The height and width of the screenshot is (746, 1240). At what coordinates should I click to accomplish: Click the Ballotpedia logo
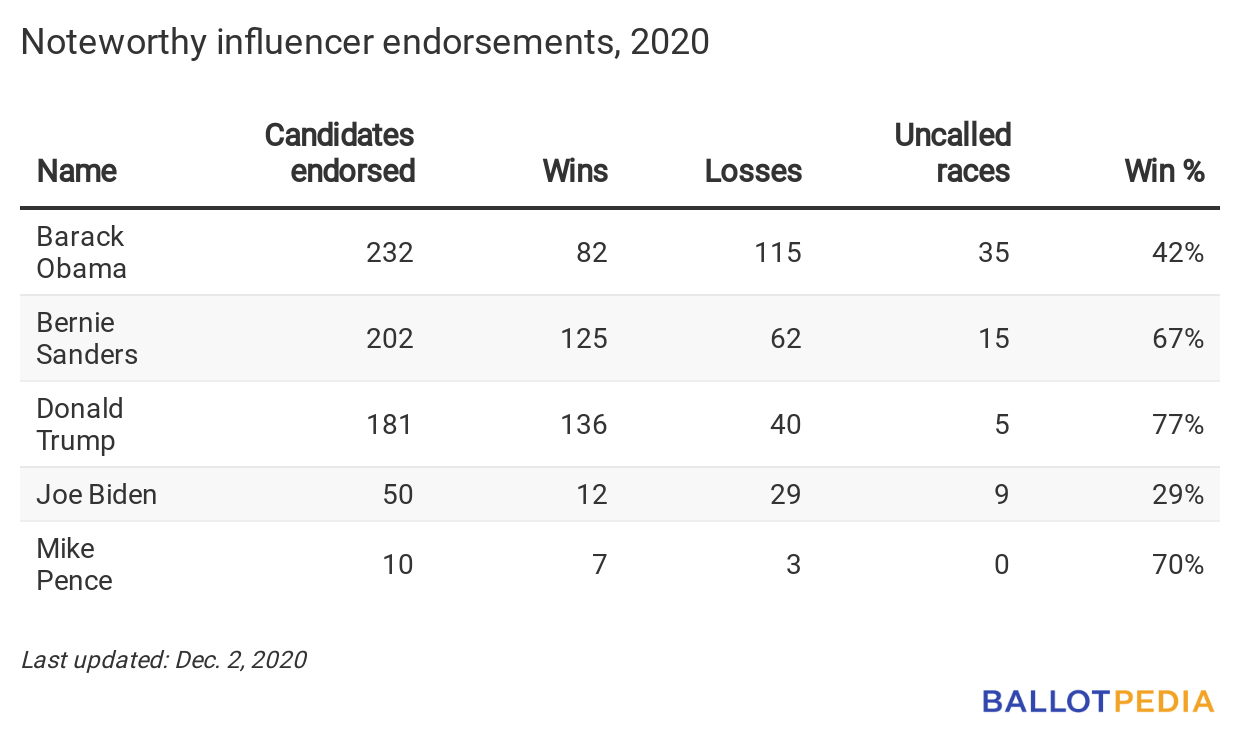1098,701
